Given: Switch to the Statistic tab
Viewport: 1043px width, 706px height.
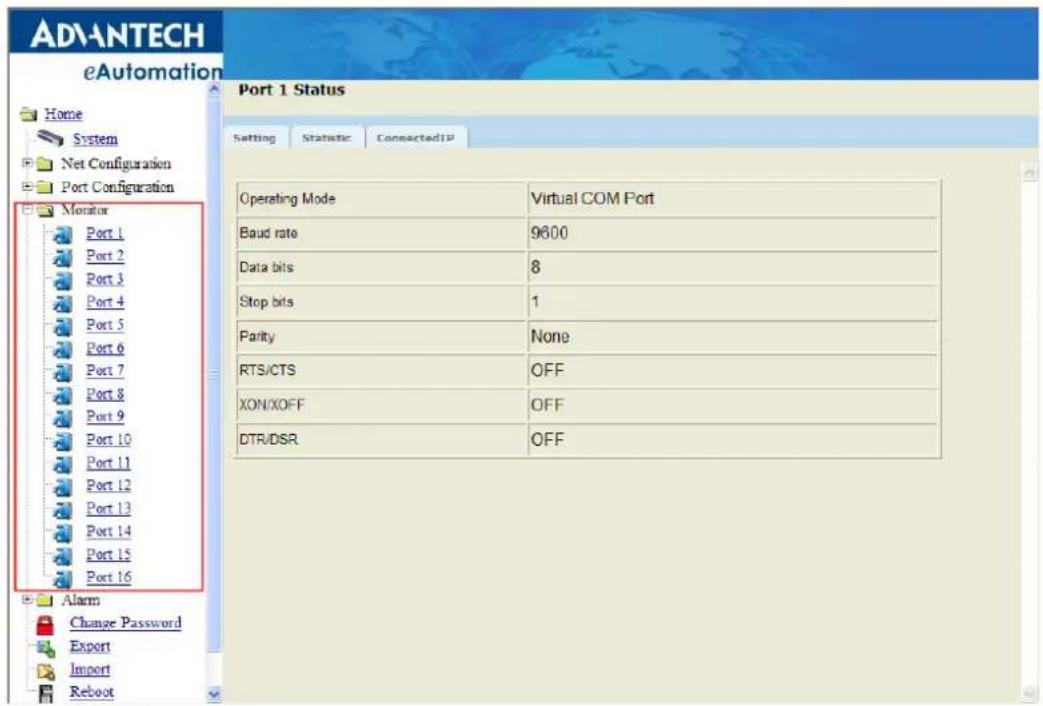Looking at the screenshot, I should [327, 138].
